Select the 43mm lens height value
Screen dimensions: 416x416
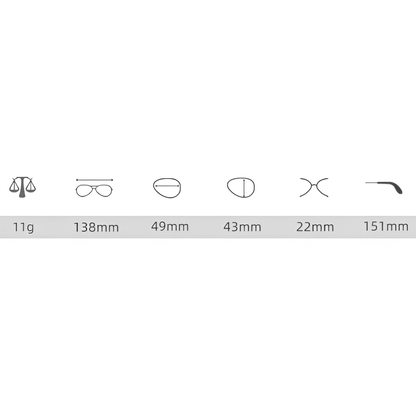click(242, 227)
